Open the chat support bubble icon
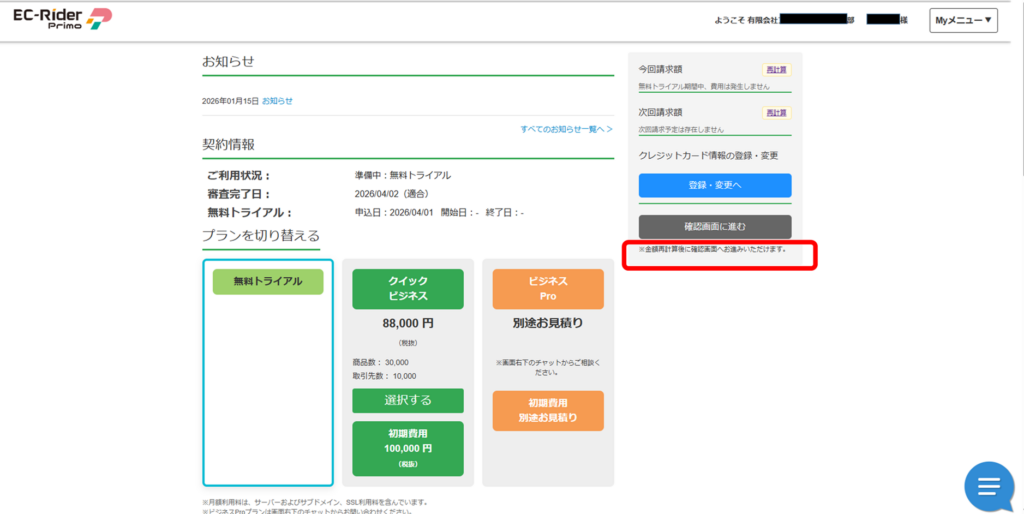 click(988, 487)
